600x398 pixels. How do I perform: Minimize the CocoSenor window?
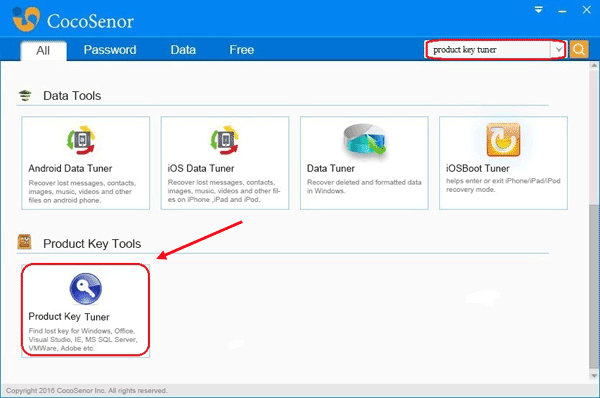point(562,11)
